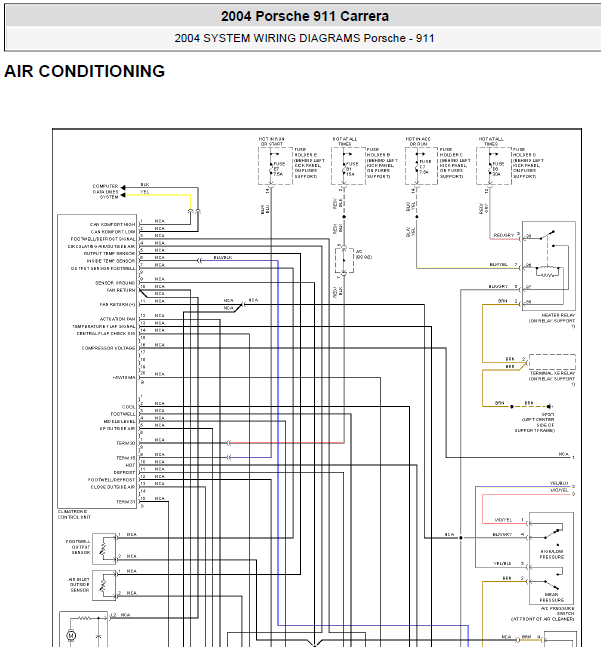Click the dashed connector box on red/black wire
This screenshot has height=647, width=601.
coord(344,260)
